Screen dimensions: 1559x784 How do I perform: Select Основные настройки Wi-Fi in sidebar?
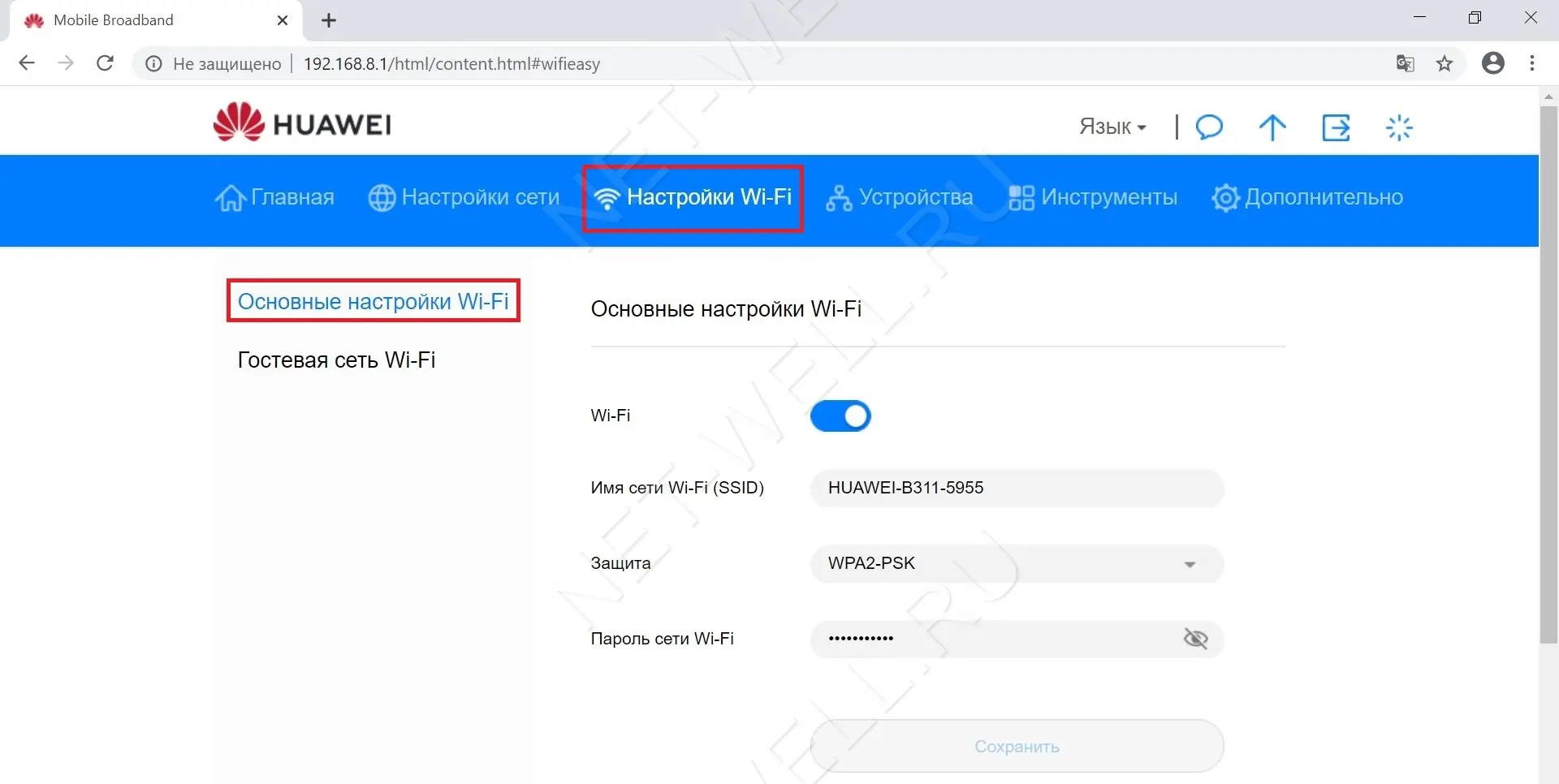click(373, 301)
